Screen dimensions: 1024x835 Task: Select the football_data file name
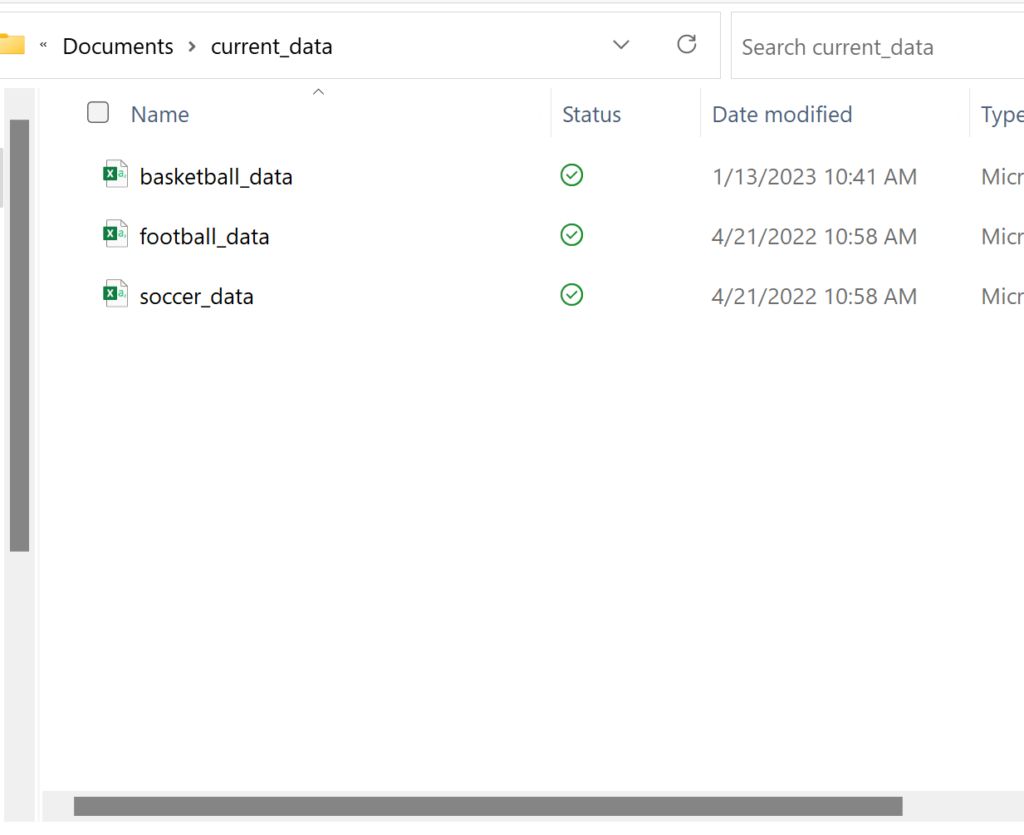point(204,236)
